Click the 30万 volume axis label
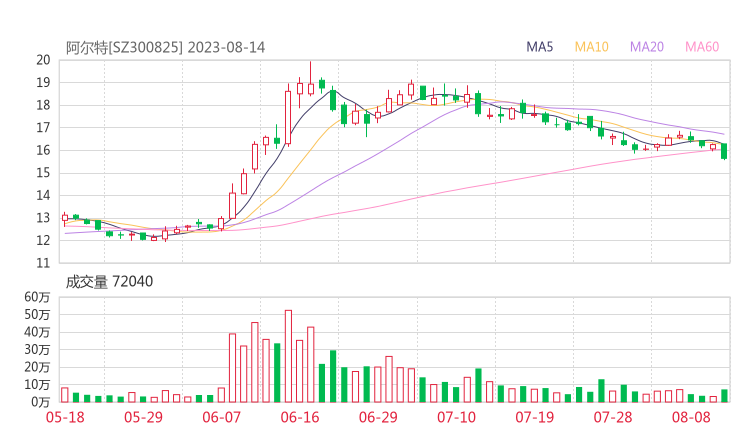The width and height of the screenshot is (740, 440). click(x=37, y=349)
